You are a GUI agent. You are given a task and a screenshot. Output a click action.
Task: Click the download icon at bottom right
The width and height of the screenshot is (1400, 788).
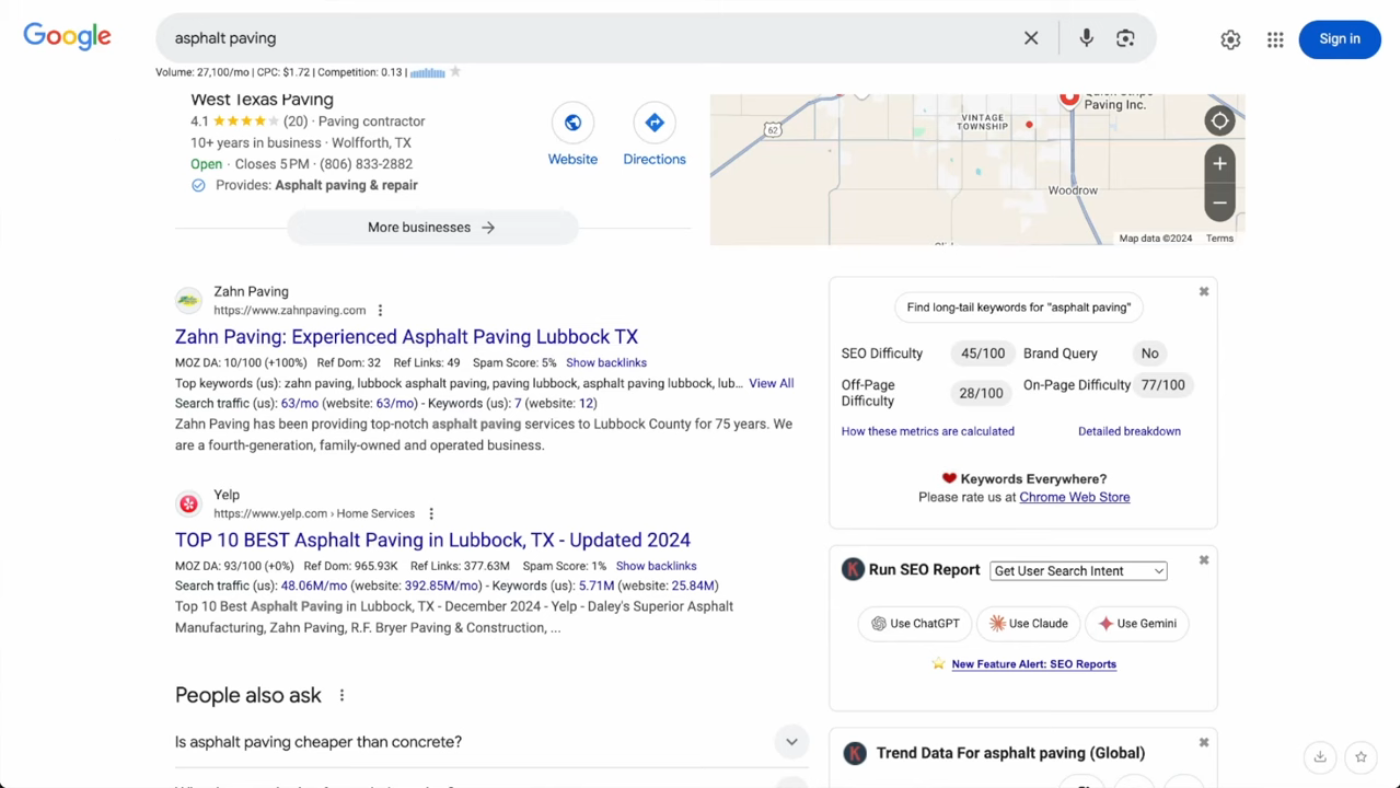click(1320, 757)
